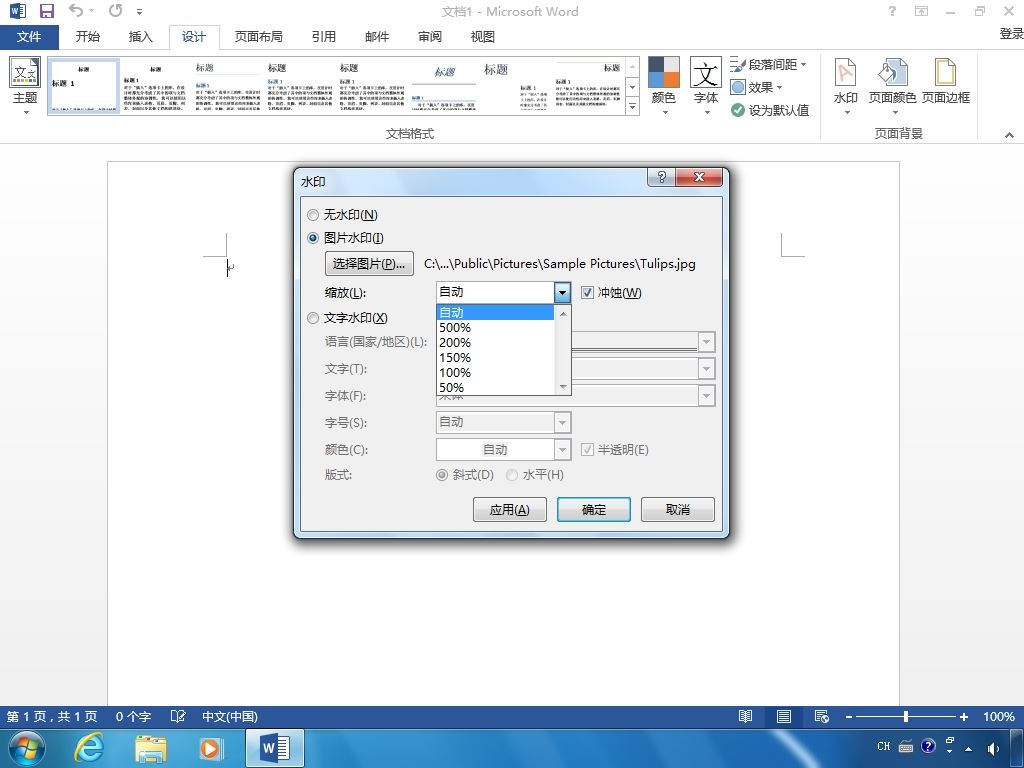The image size is (1024, 768).
Task: Choose 100% in the scale list
Action: (496, 373)
